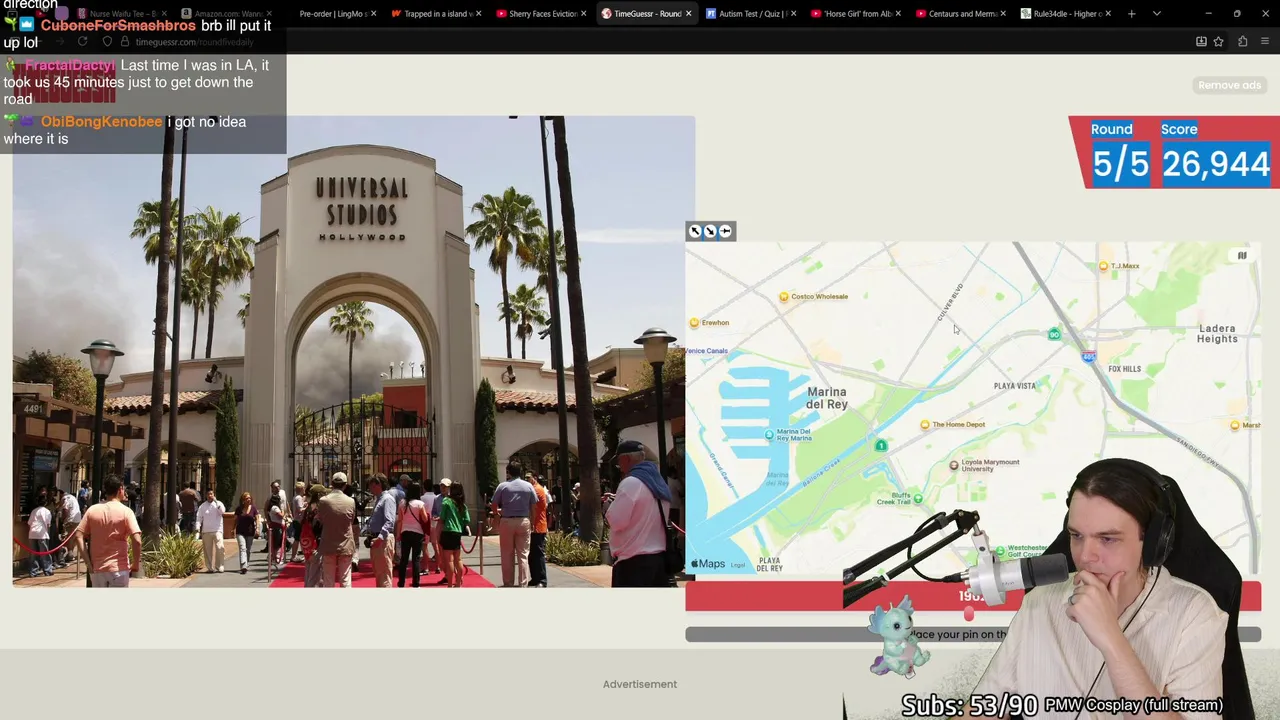The width and height of the screenshot is (1280, 720).
Task: Click the 5/5 round indicator
Action: pos(1120,164)
